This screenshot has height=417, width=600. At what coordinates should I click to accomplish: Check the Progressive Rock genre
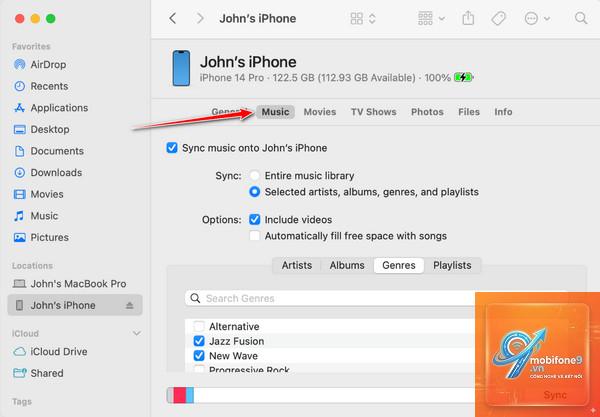click(x=199, y=369)
